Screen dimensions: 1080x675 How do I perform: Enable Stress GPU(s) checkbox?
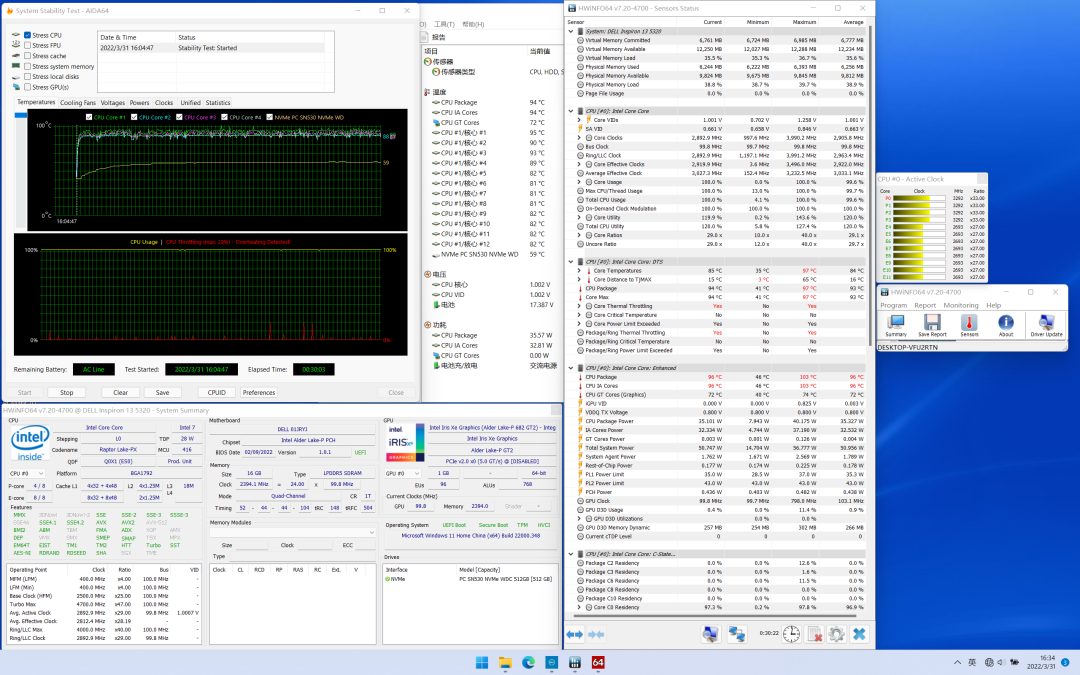tap(28, 87)
